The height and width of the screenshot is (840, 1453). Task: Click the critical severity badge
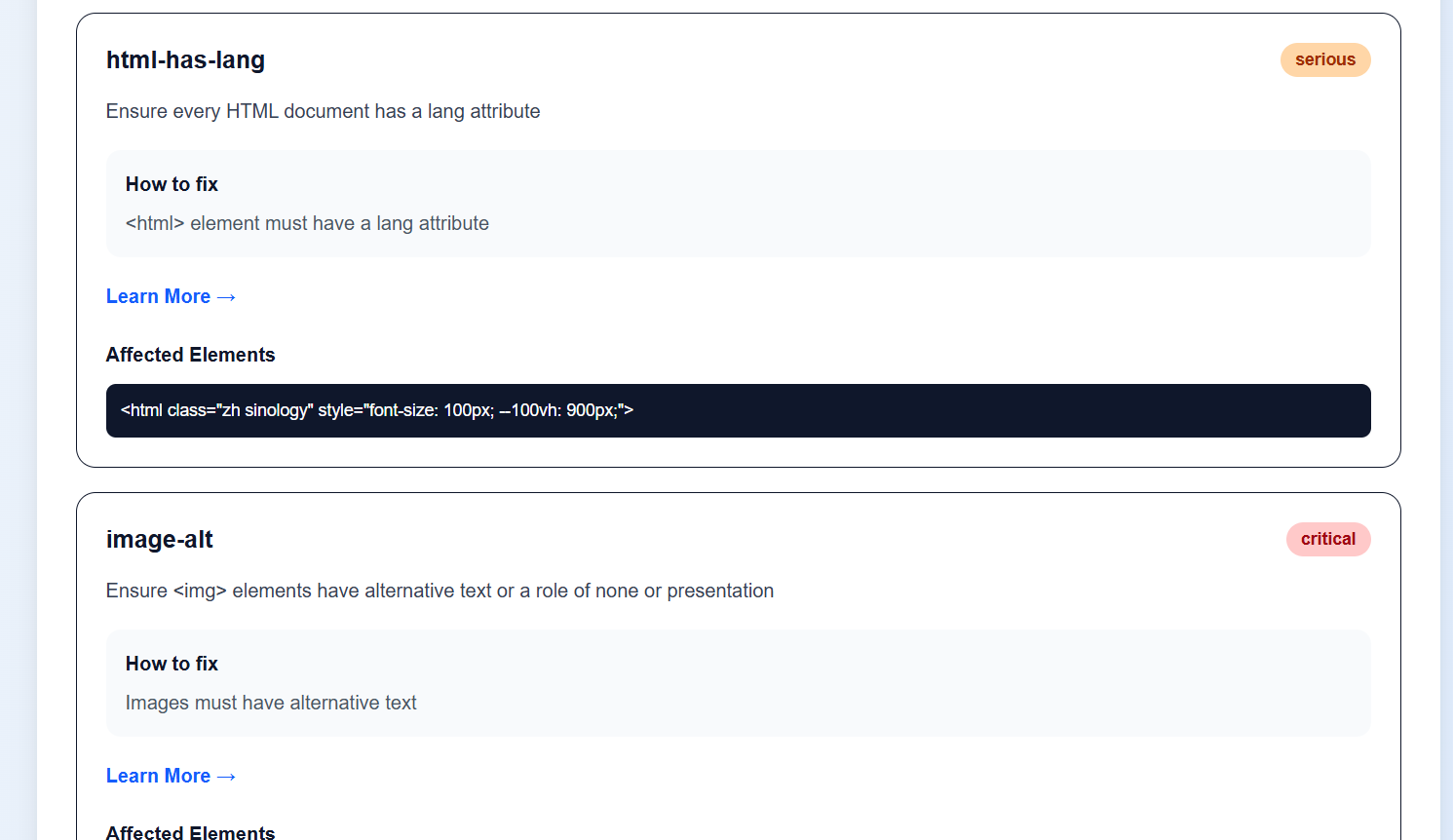pos(1328,539)
